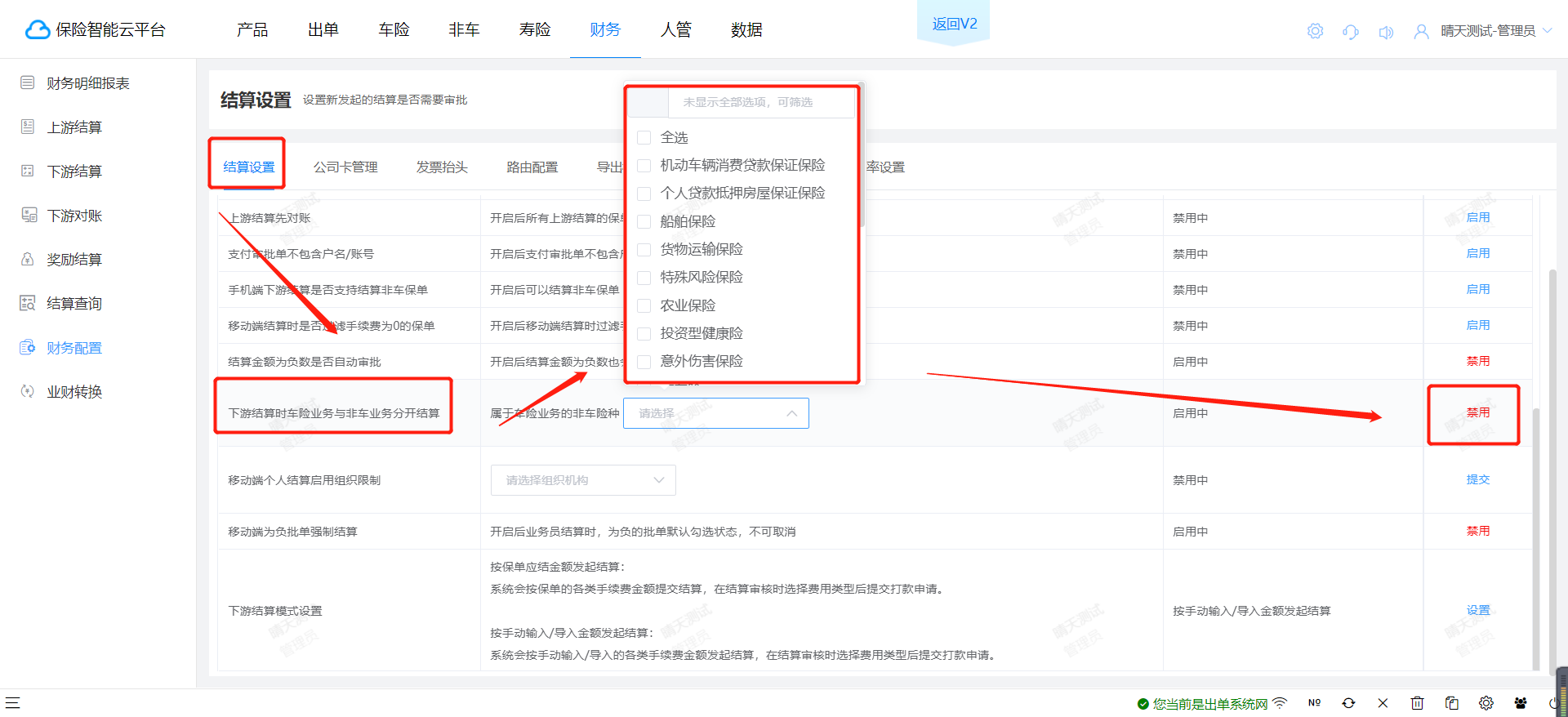The image size is (1568, 717).
Task: Enable the 意外伤害保险 checkbox
Action: click(x=644, y=361)
